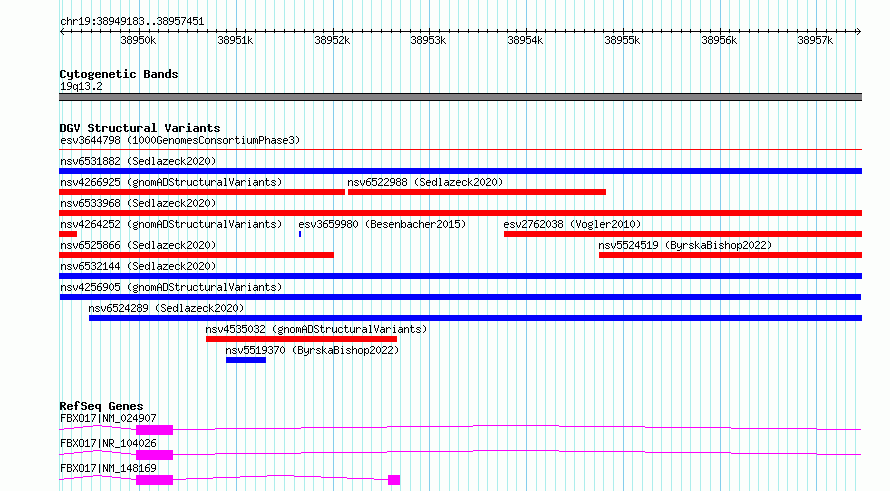Select the gray 19q13.2 cytogenetic band bar
The height and width of the screenshot is (491, 890).
pos(460,97)
